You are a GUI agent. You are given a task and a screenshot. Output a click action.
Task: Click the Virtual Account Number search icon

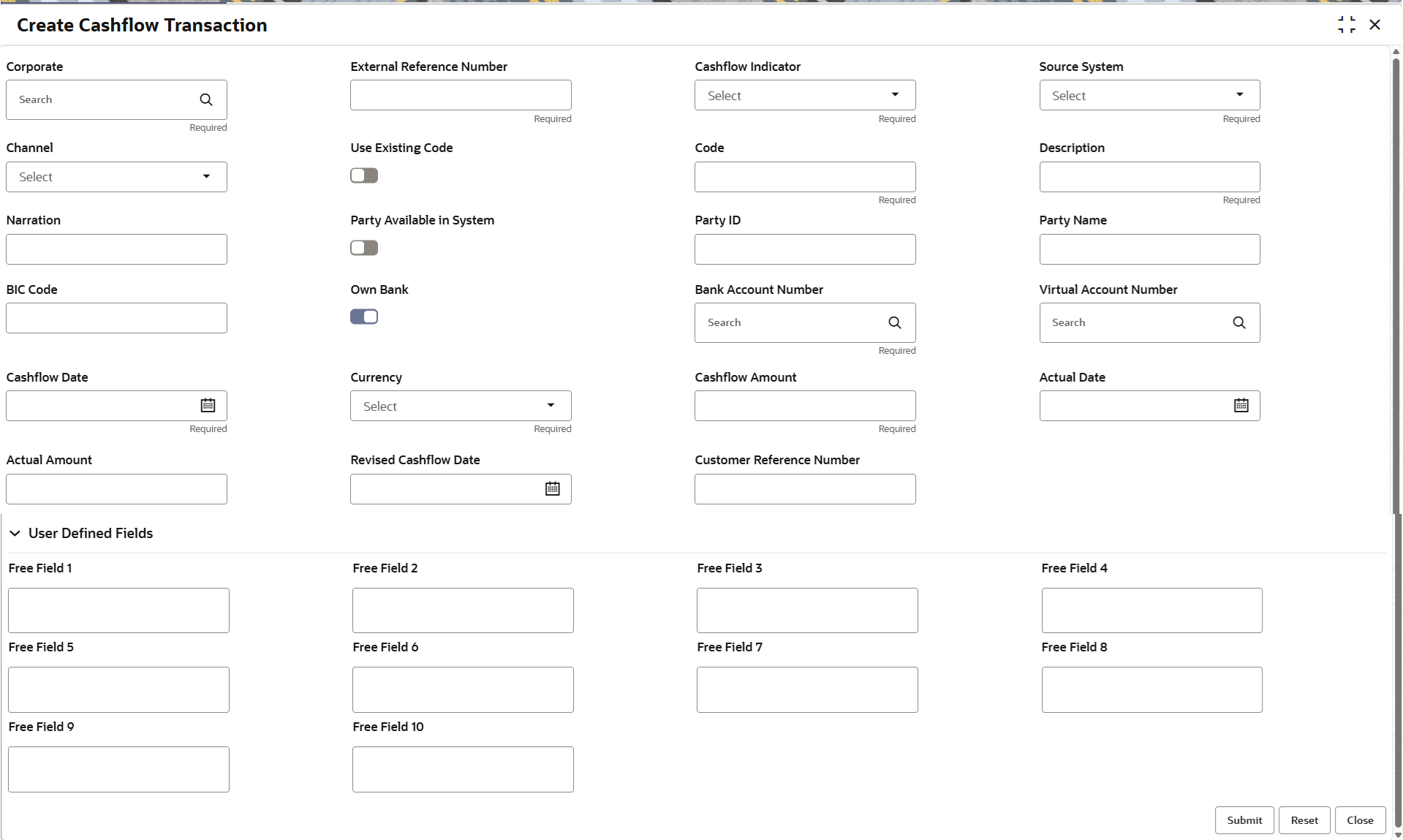click(x=1239, y=323)
